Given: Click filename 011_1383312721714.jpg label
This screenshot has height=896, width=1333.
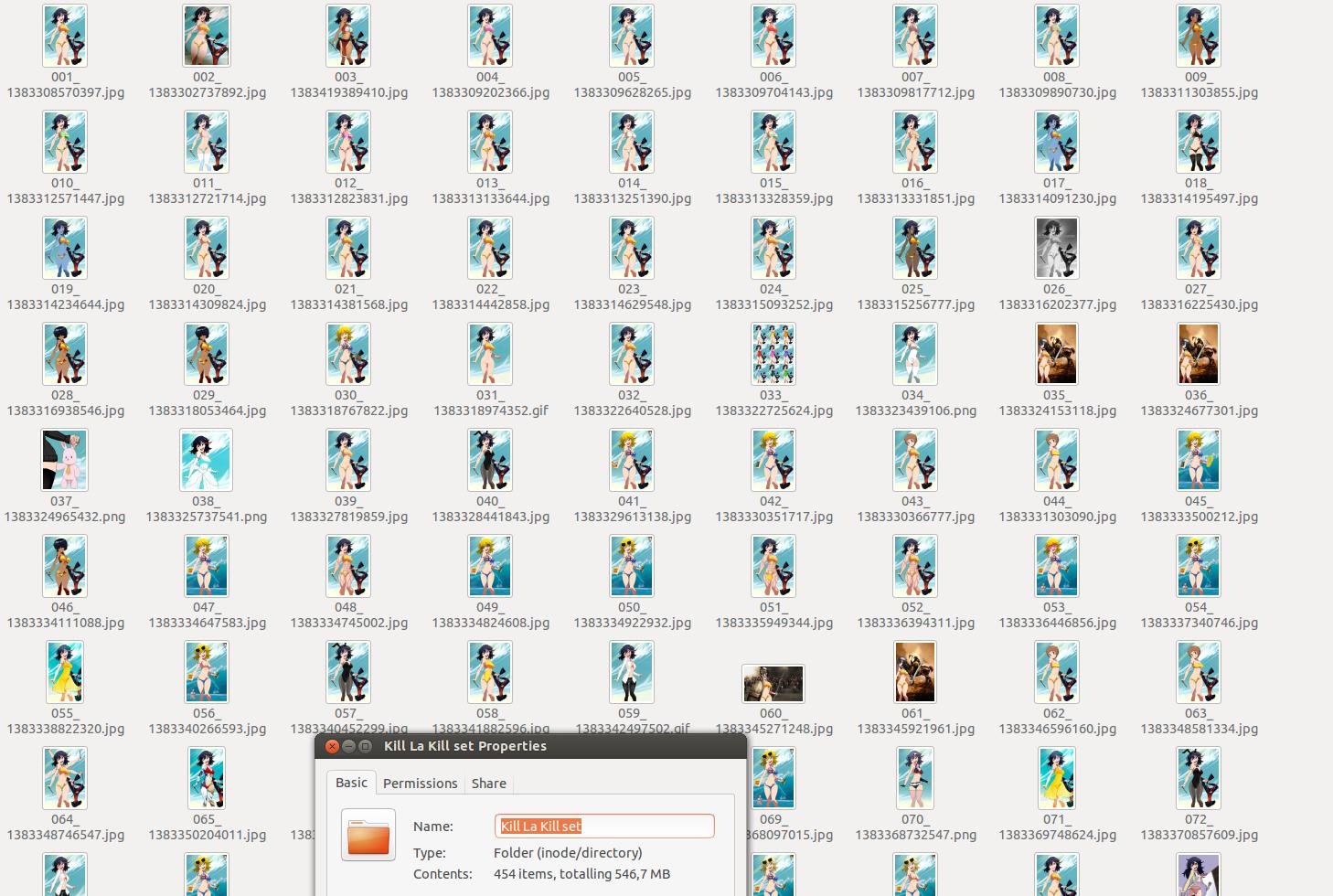Looking at the screenshot, I should pyautogui.click(x=207, y=191).
